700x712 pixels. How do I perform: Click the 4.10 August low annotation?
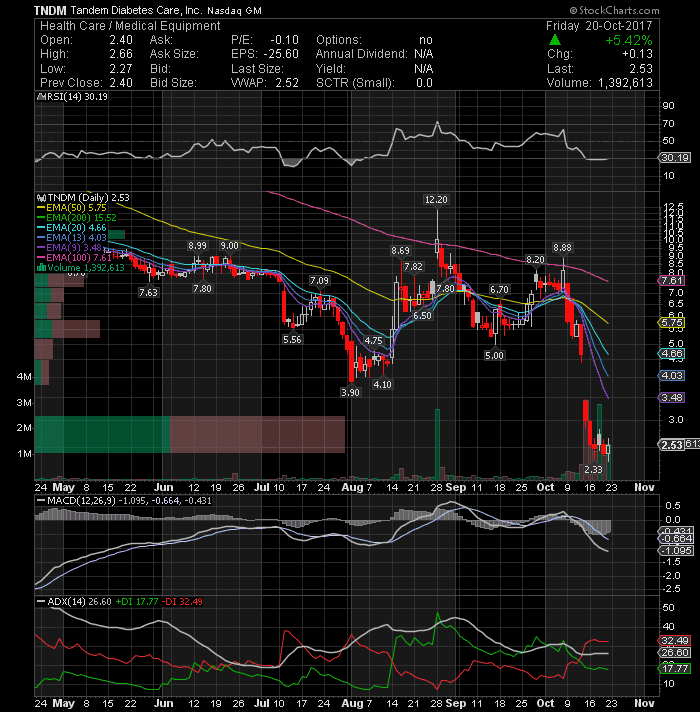coord(382,385)
